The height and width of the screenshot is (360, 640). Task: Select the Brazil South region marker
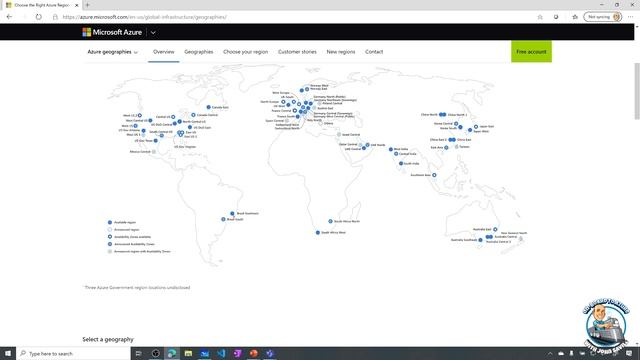[x=223, y=219]
